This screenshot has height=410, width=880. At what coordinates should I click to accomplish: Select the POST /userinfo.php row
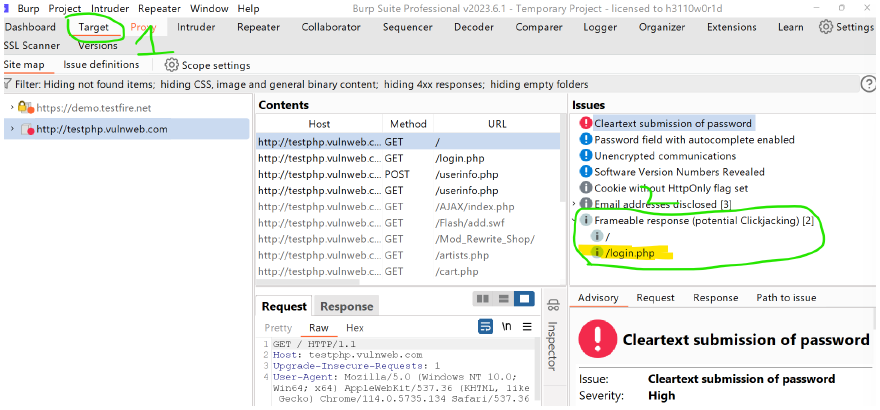click(x=408, y=174)
